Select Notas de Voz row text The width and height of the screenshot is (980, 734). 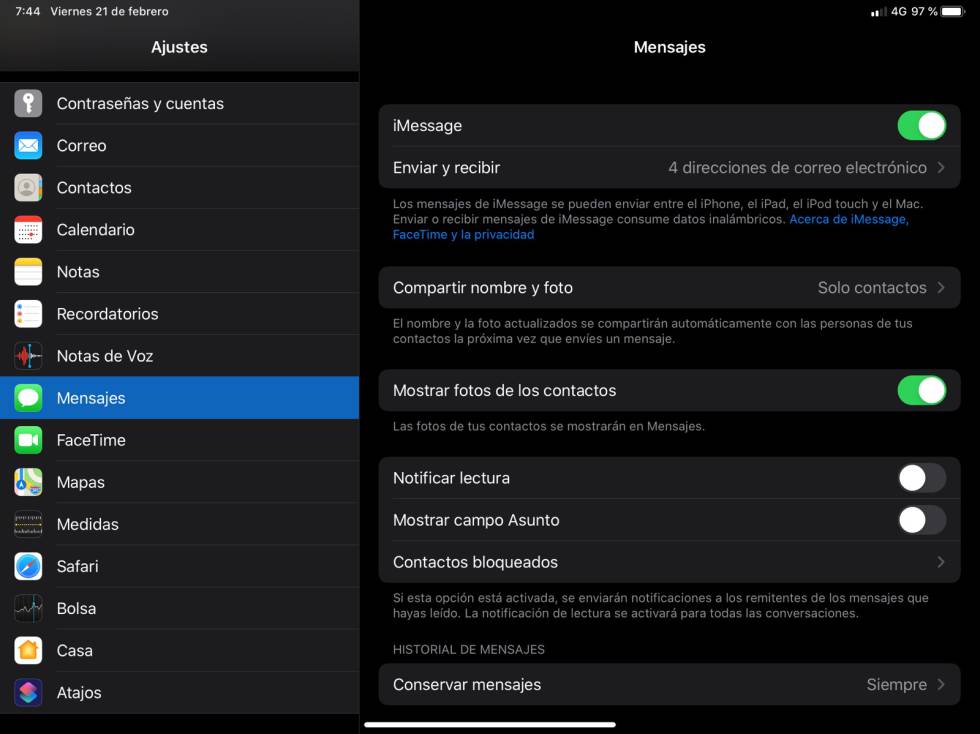tap(105, 356)
